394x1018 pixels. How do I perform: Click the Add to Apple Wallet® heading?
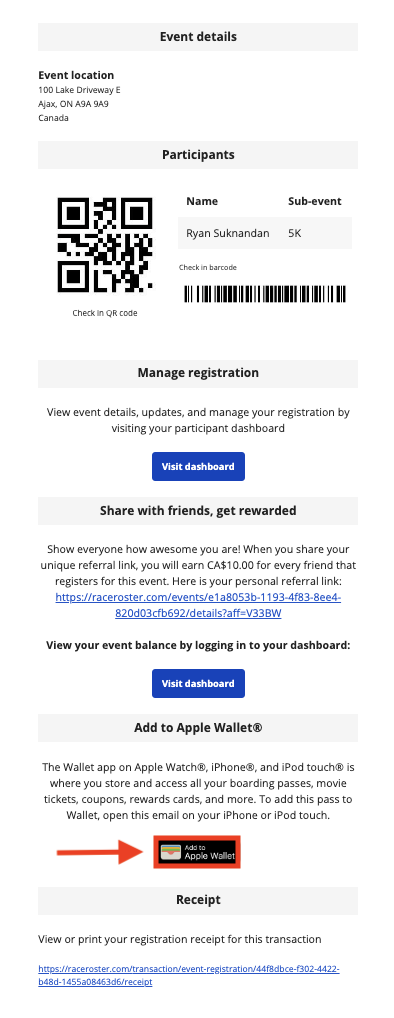coord(198,727)
